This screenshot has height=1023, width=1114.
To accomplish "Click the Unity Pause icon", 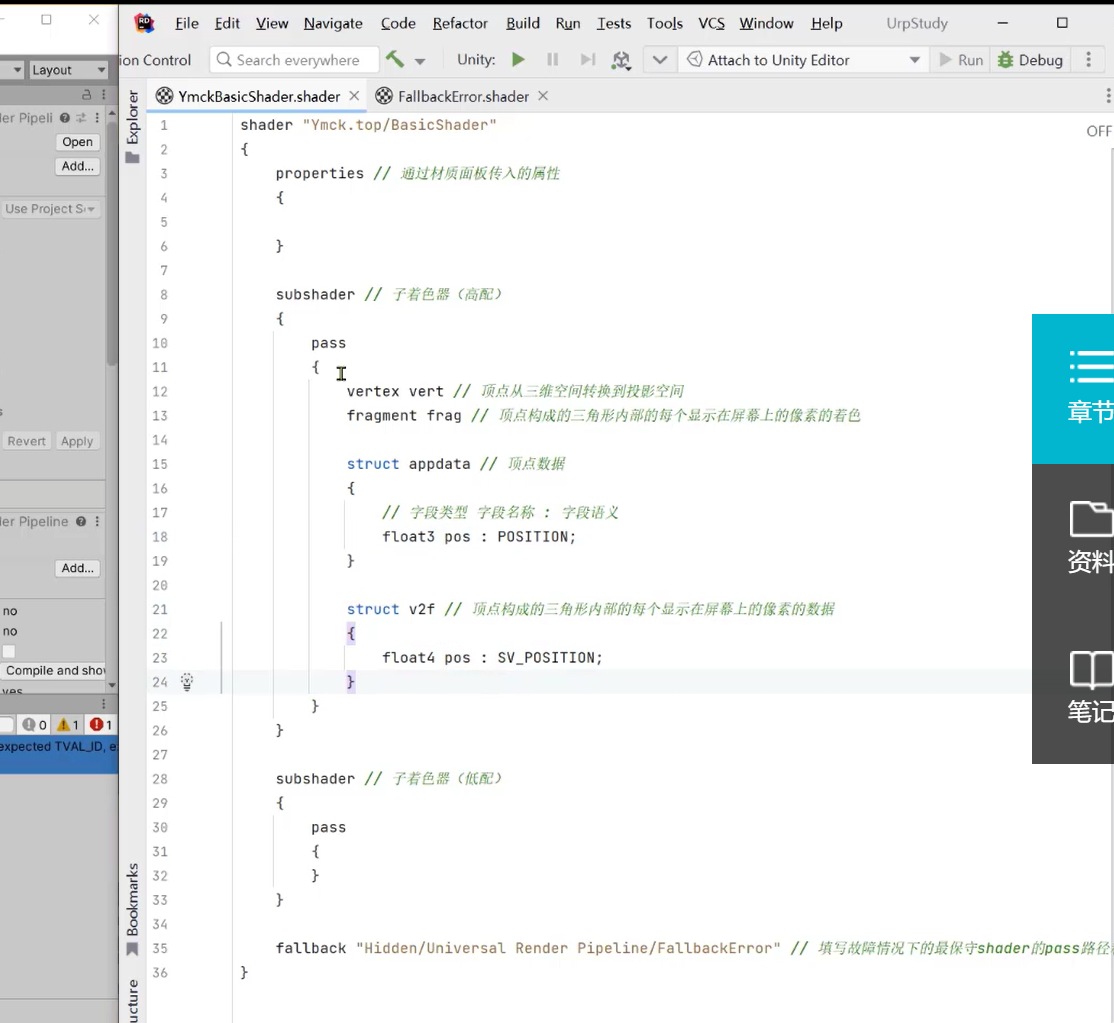I will click(x=553, y=60).
